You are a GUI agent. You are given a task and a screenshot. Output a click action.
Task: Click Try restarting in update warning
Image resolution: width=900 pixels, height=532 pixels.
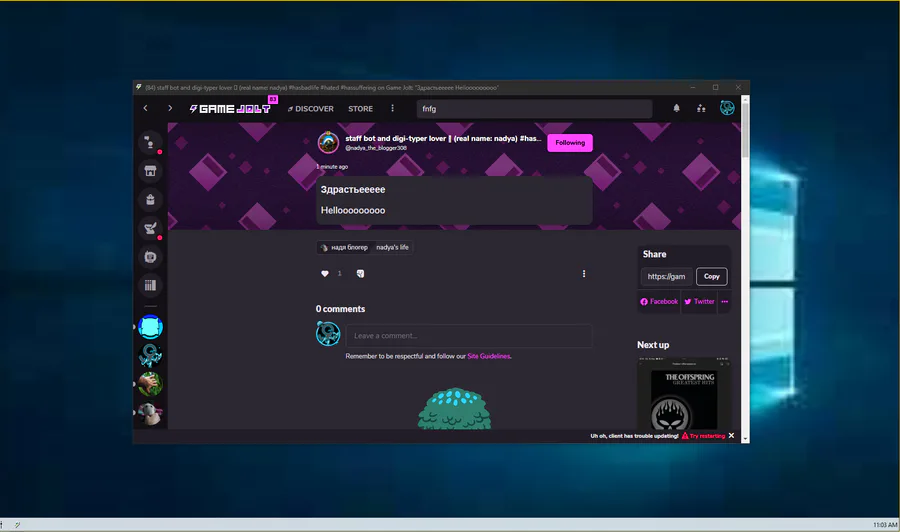[703, 436]
